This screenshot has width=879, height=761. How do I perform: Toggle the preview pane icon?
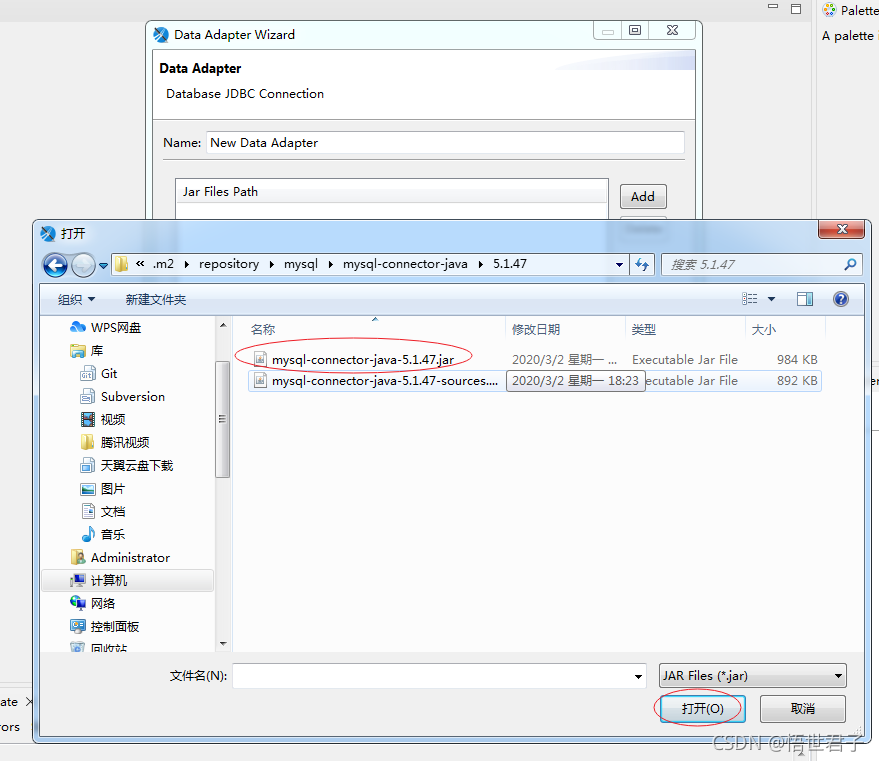tap(805, 298)
